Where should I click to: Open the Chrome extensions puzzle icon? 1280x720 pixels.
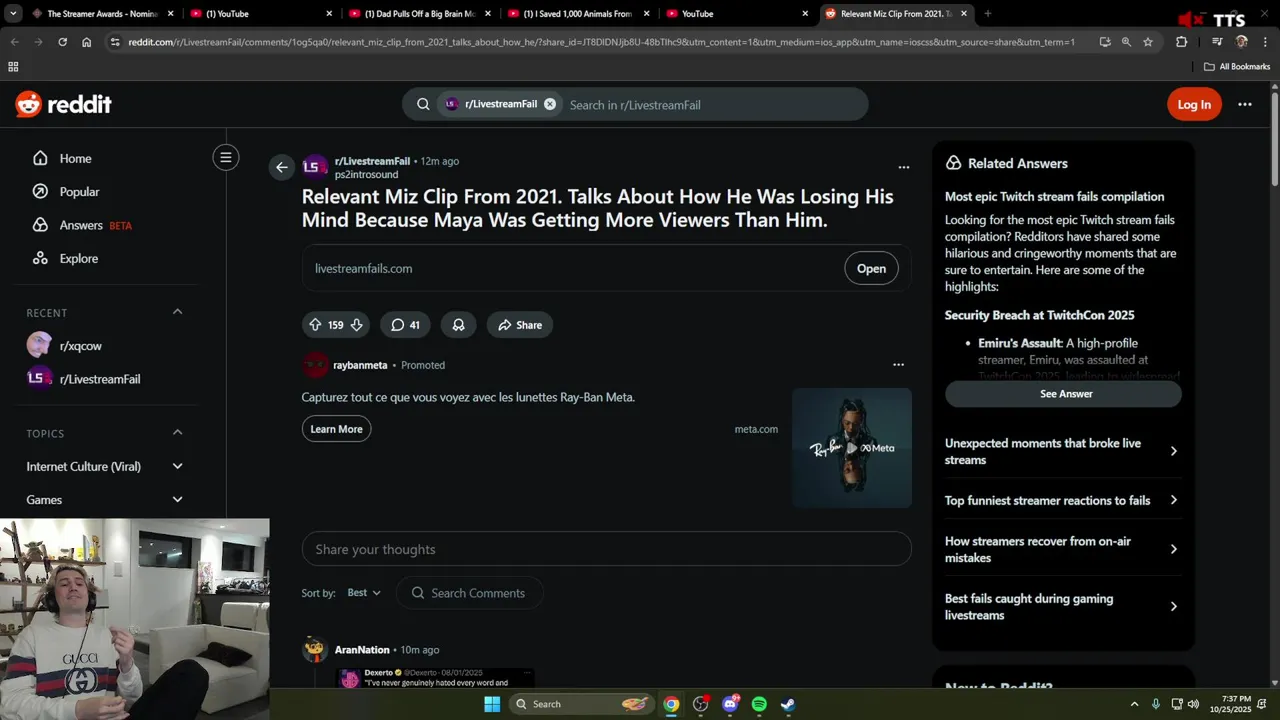1182,42
